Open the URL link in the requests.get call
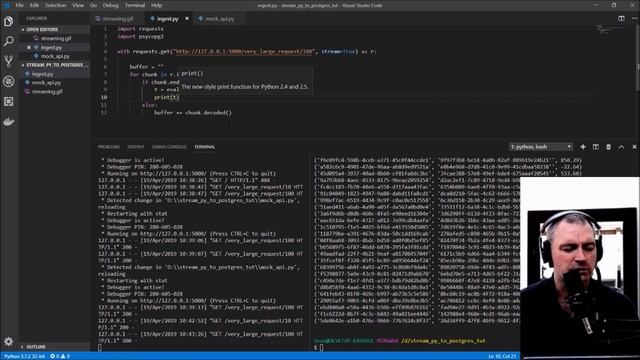The height and width of the screenshot is (360, 640). coord(244,51)
